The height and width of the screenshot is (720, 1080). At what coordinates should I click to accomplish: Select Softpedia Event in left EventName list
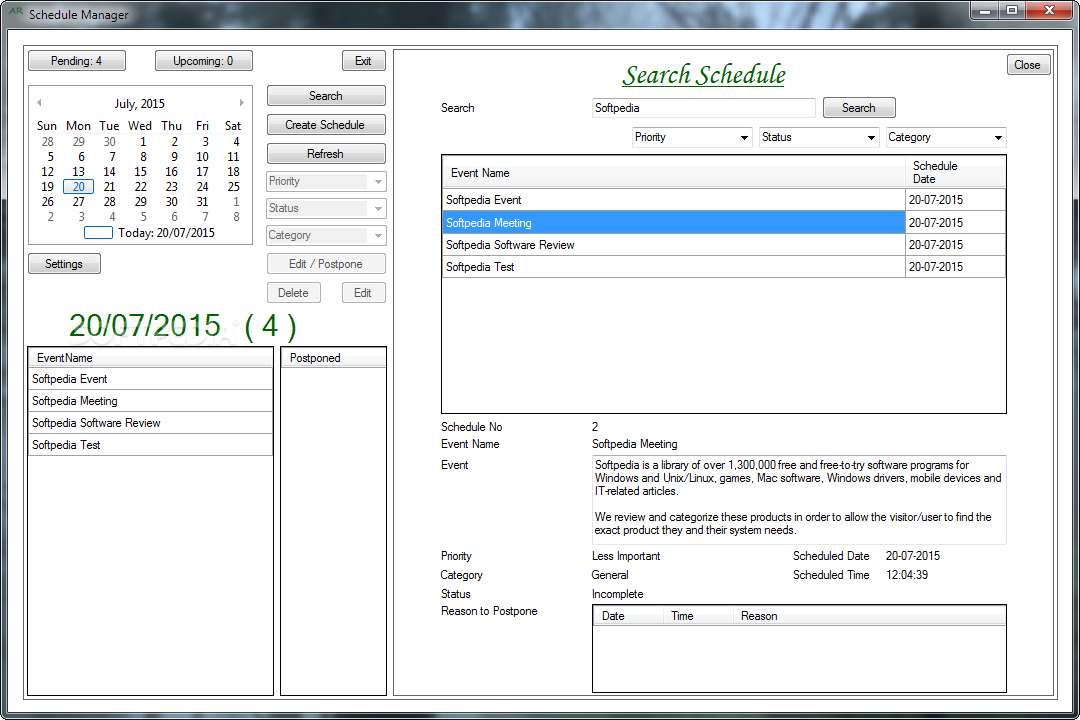coord(150,379)
